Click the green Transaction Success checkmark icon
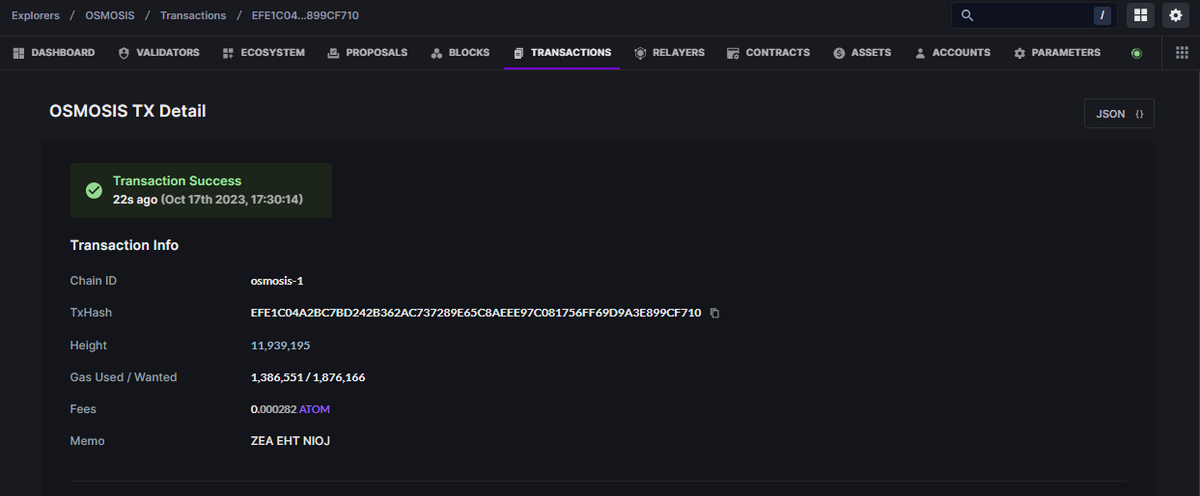The image size is (1200, 496). 94,190
